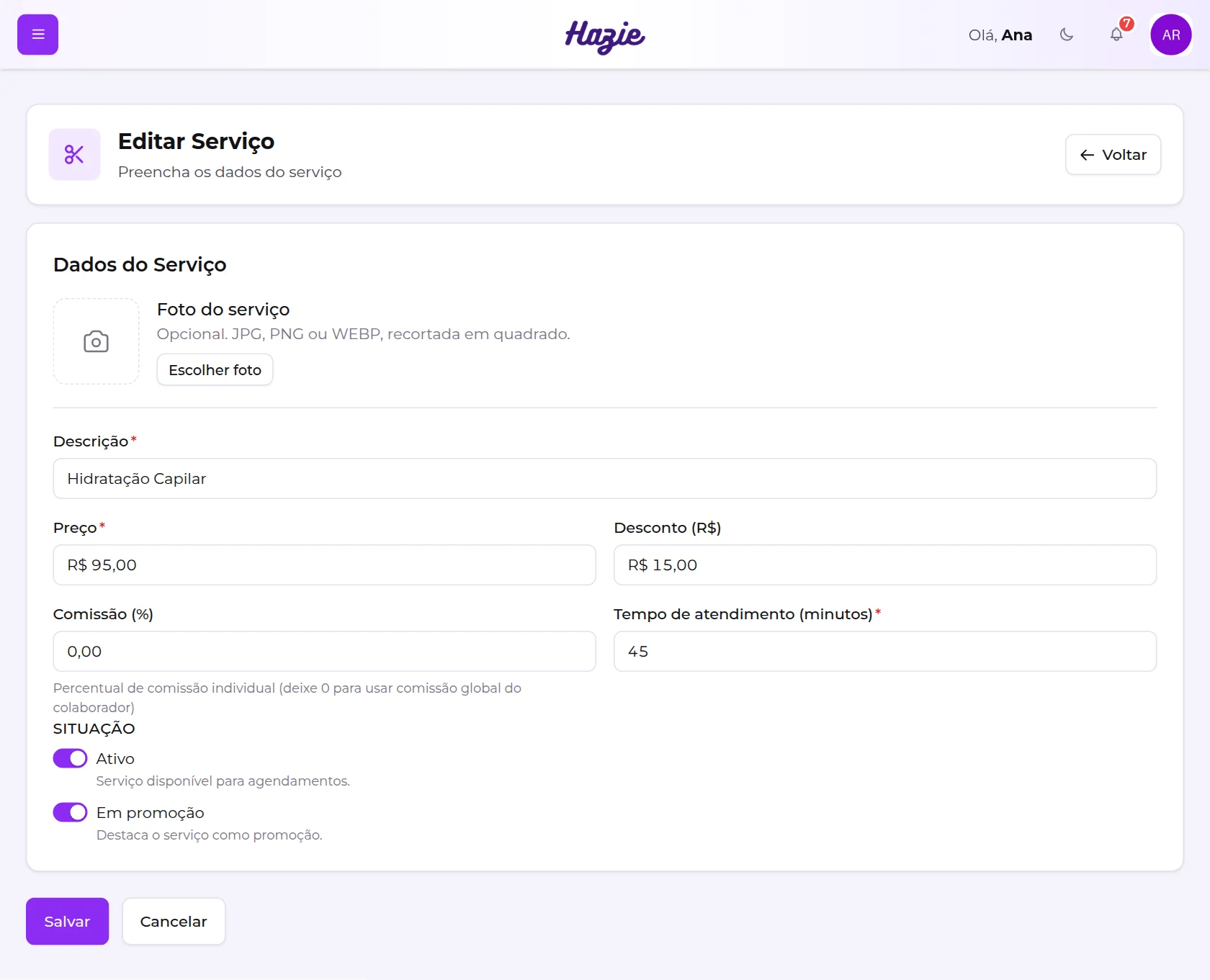
Task: Click the 'Editar Serviço' heading
Action: pyautogui.click(x=196, y=141)
